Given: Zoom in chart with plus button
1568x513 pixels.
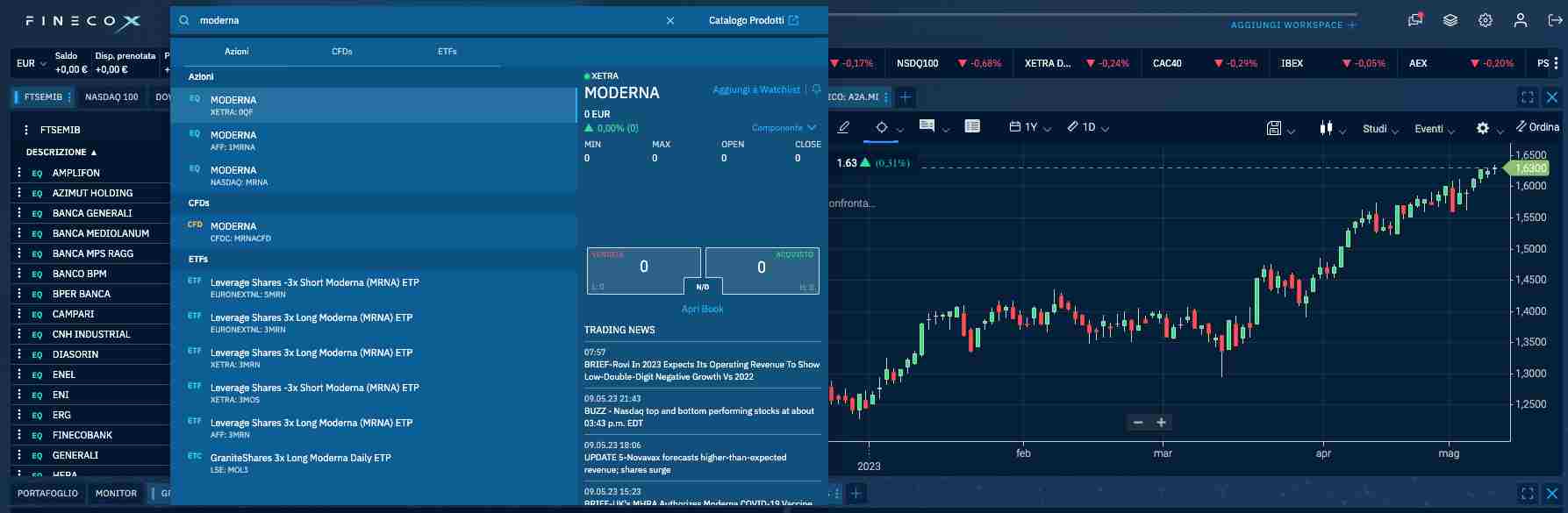Looking at the screenshot, I should pyautogui.click(x=1161, y=423).
